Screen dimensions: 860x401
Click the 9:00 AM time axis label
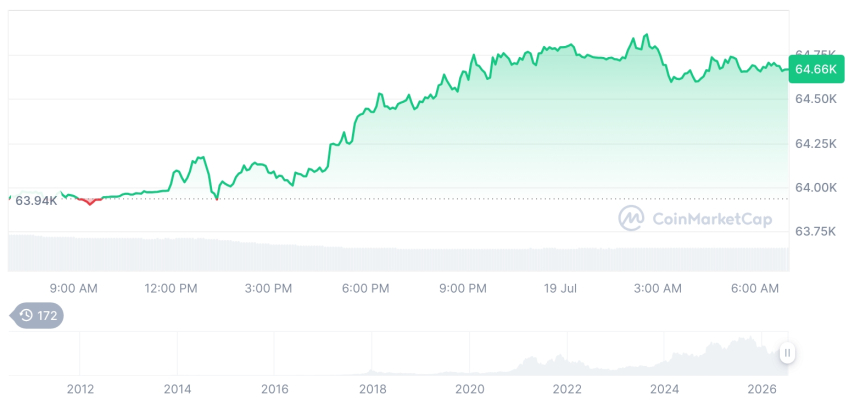click(73, 289)
